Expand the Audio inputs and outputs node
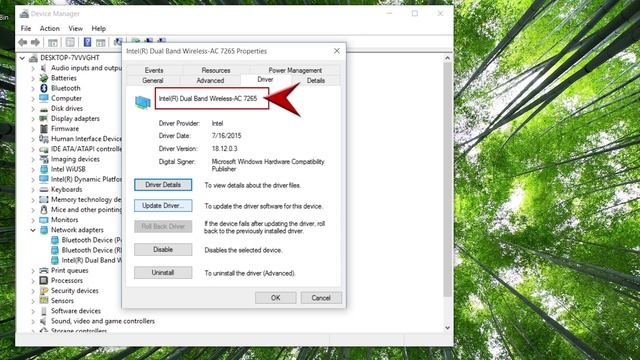Image resolution: width=640 pixels, height=360 pixels. coord(33,68)
